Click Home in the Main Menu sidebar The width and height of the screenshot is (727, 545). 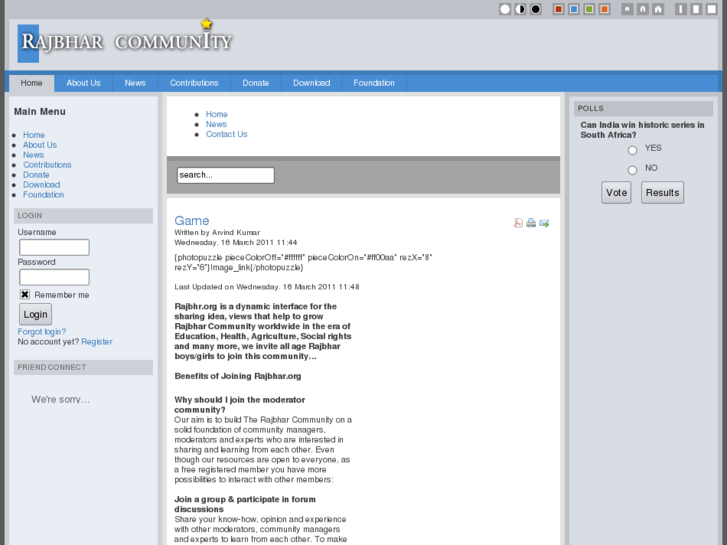[x=34, y=135]
